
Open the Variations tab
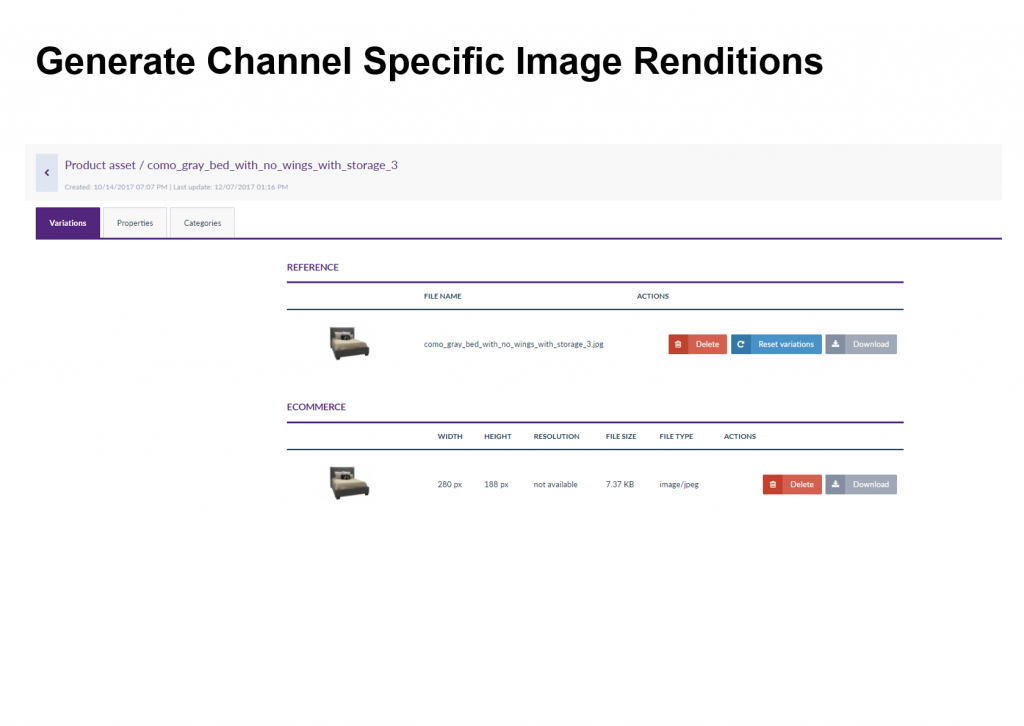(68, 223)
